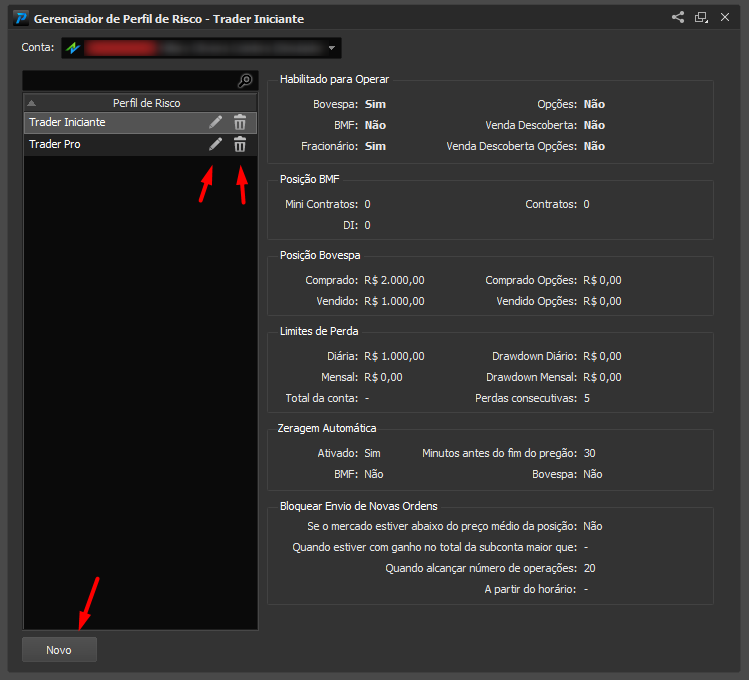The width and height of the screenshot is (749, 680).
Task: Click the Total da conta label
Action: (x=322, y=398)
